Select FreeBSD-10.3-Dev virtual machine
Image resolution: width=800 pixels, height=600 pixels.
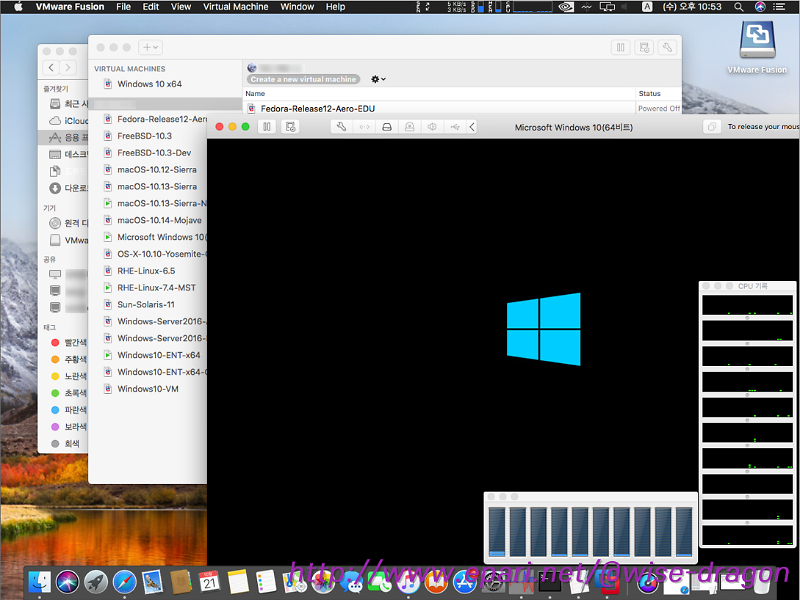pyautogui.click(x=154, y=153)
